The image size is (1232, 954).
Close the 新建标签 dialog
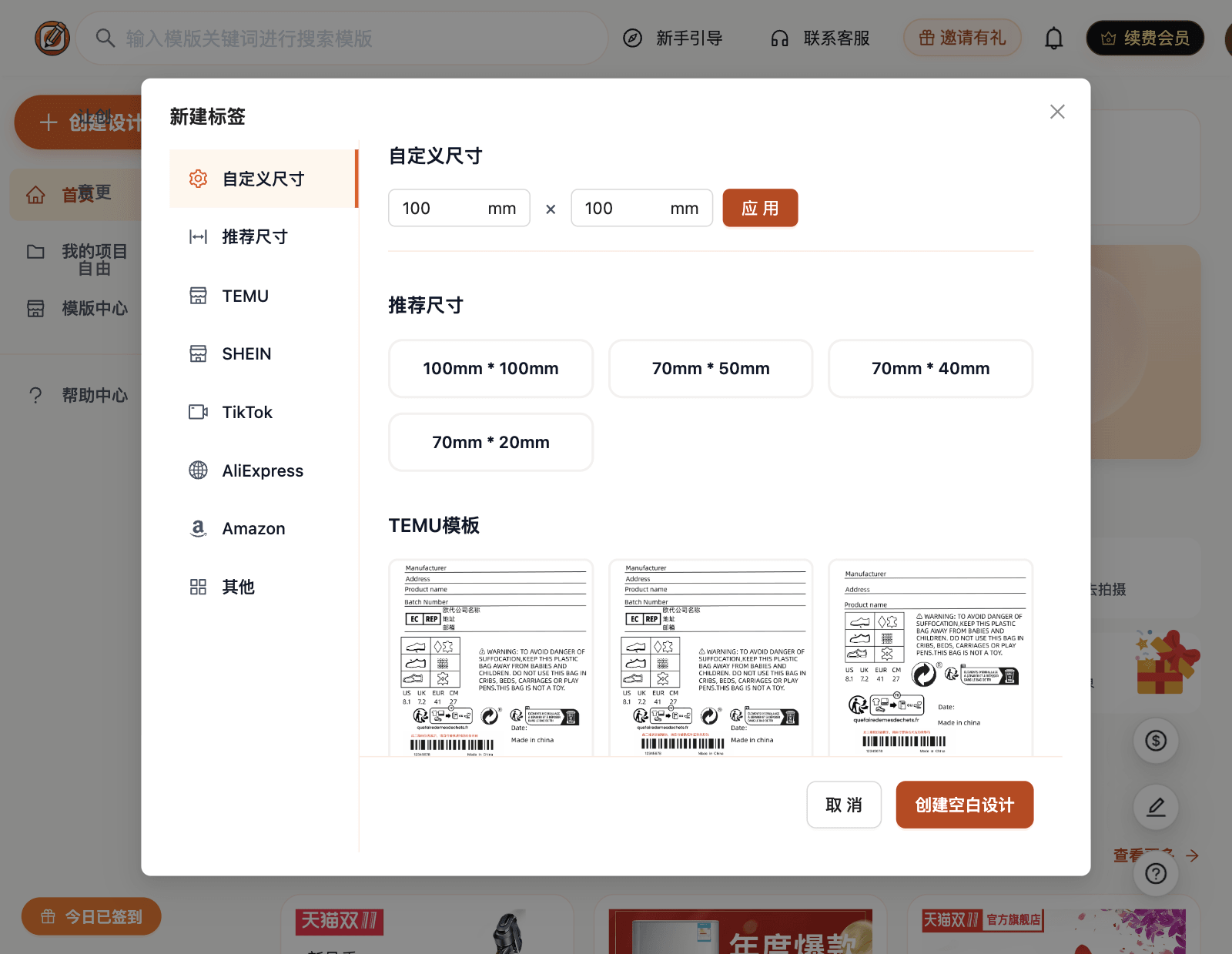1057,112
